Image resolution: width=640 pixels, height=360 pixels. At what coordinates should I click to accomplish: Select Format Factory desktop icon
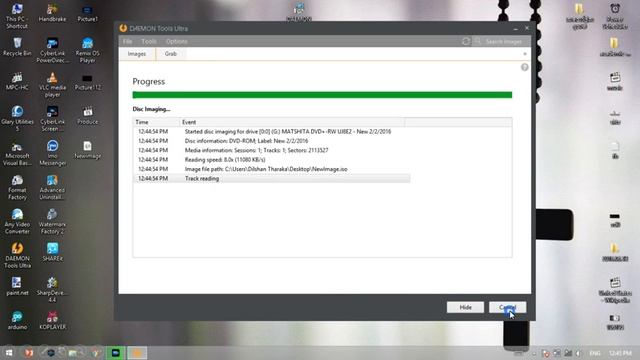click(x=17, y=187)
